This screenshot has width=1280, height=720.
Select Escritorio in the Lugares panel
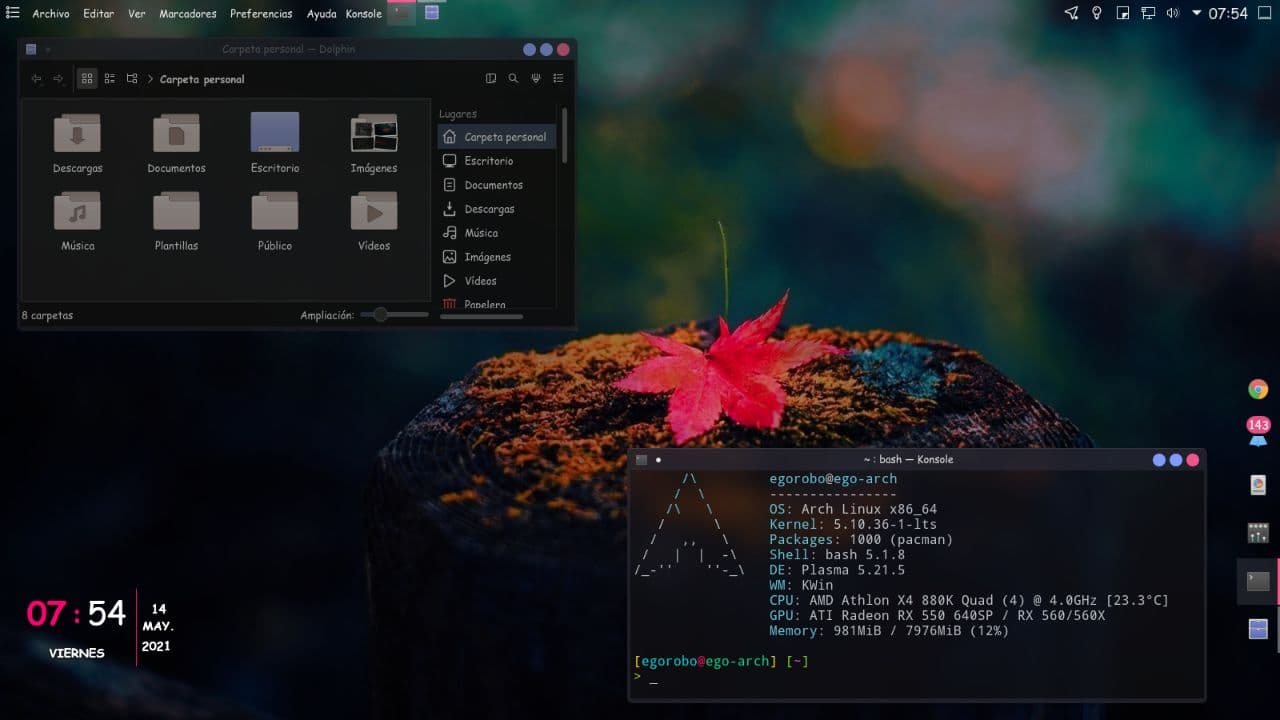point(488,161)
